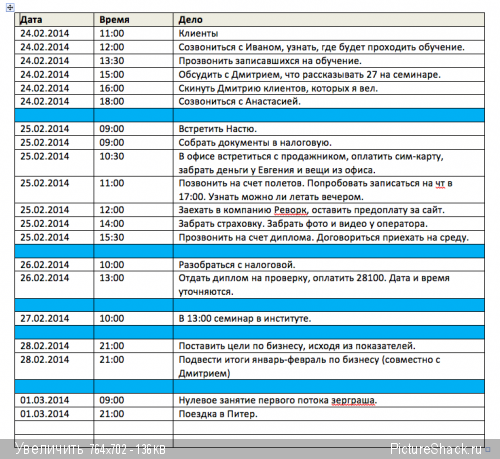
Task: Click the 10:30 time cell
Action: 133,163
